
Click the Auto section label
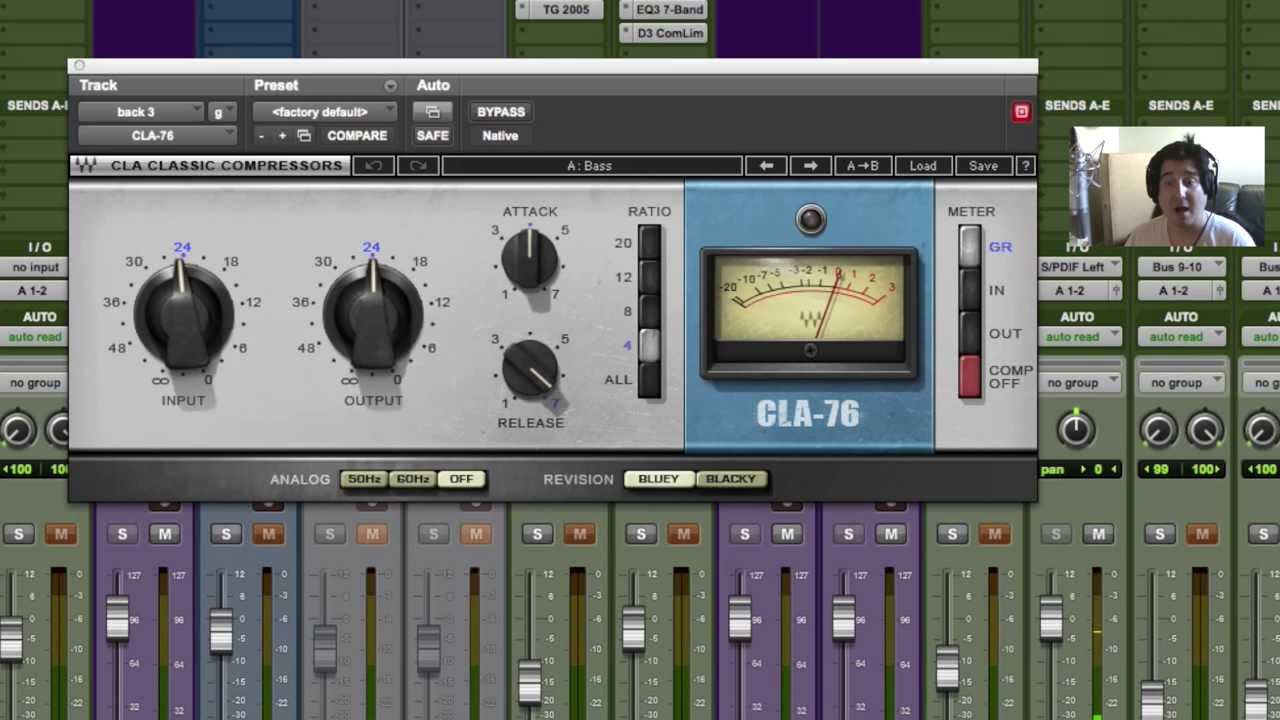pos(433,86)
